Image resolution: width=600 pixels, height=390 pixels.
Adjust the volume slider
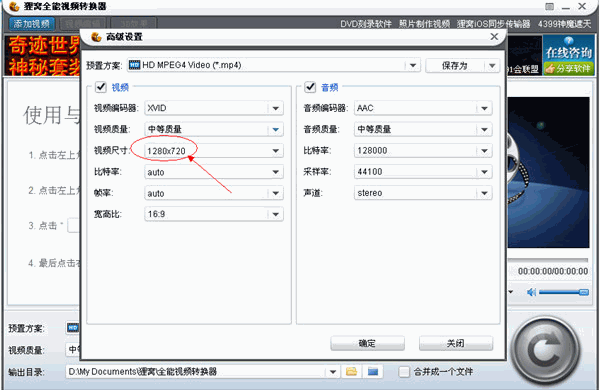pos(564,292)
